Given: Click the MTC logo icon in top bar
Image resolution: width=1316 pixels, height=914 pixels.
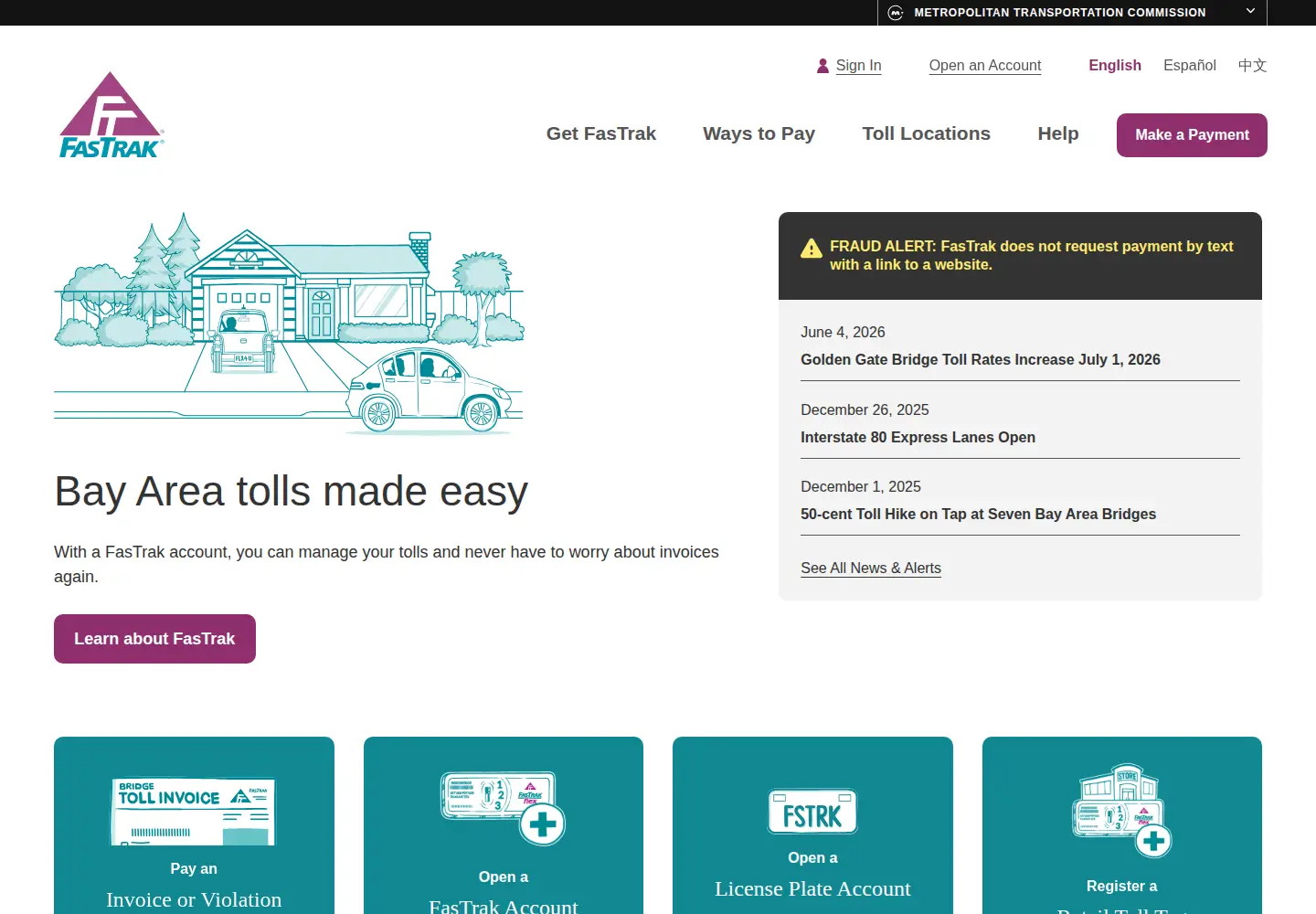Looking at the screenshot, I should [896, 13].
